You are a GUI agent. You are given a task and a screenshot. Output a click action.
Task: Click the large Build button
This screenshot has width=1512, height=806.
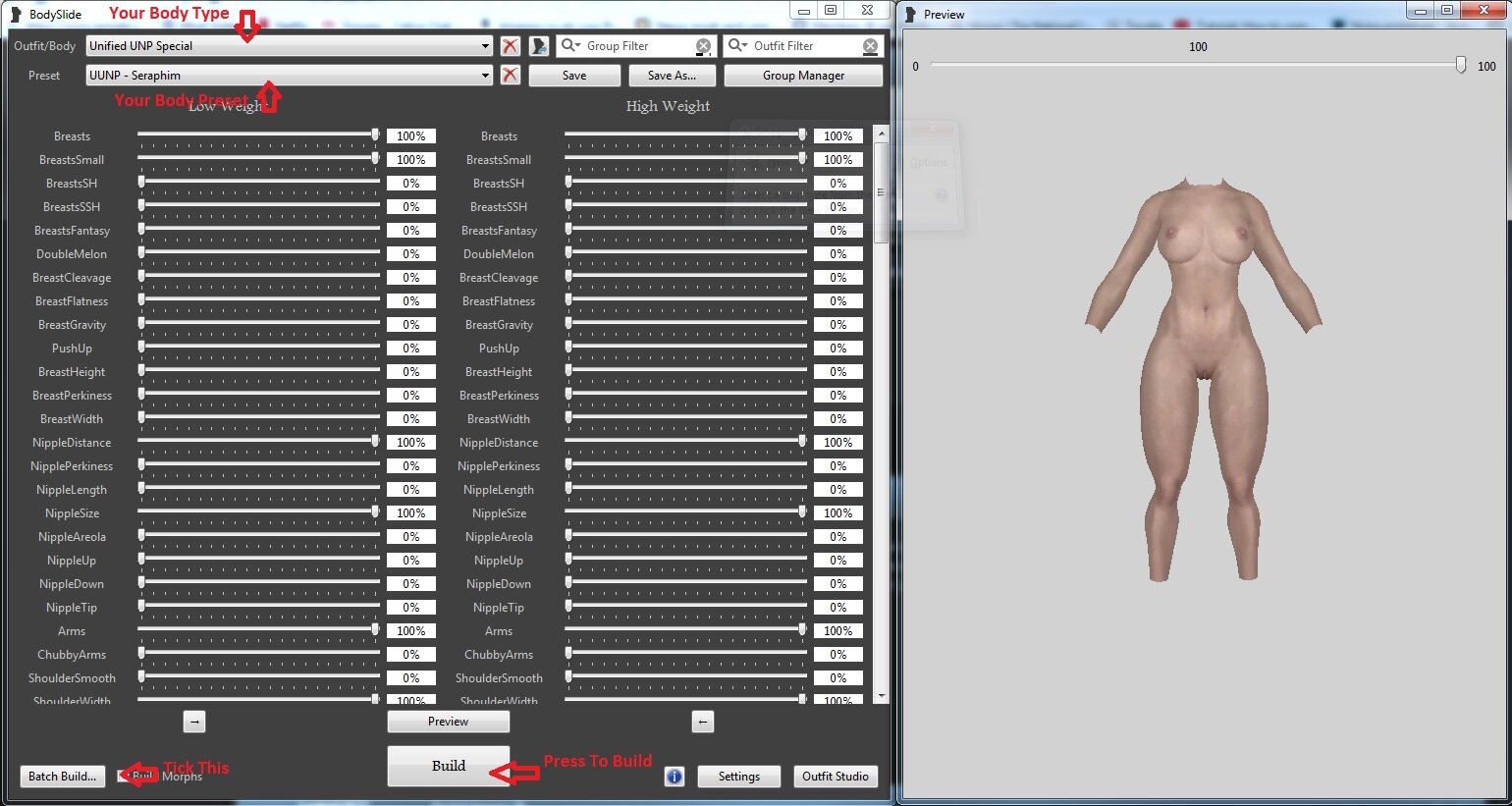pyautogui.click(x=449, y=766)
